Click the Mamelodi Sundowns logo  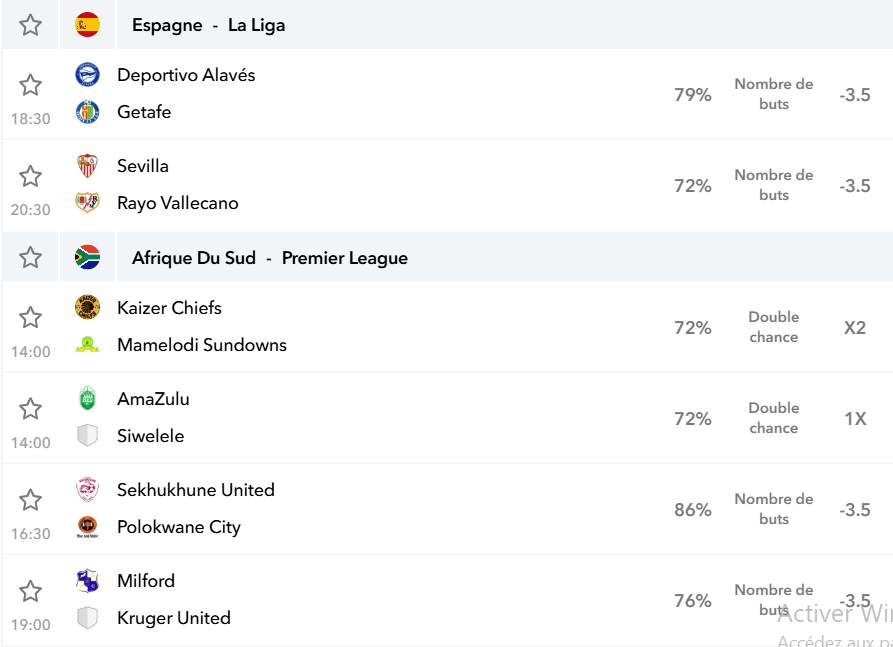[x=87, y=345]
